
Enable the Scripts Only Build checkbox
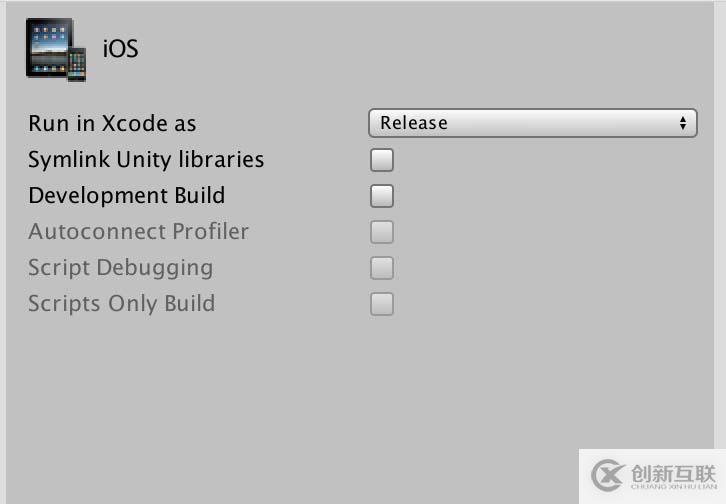point(381,304)
